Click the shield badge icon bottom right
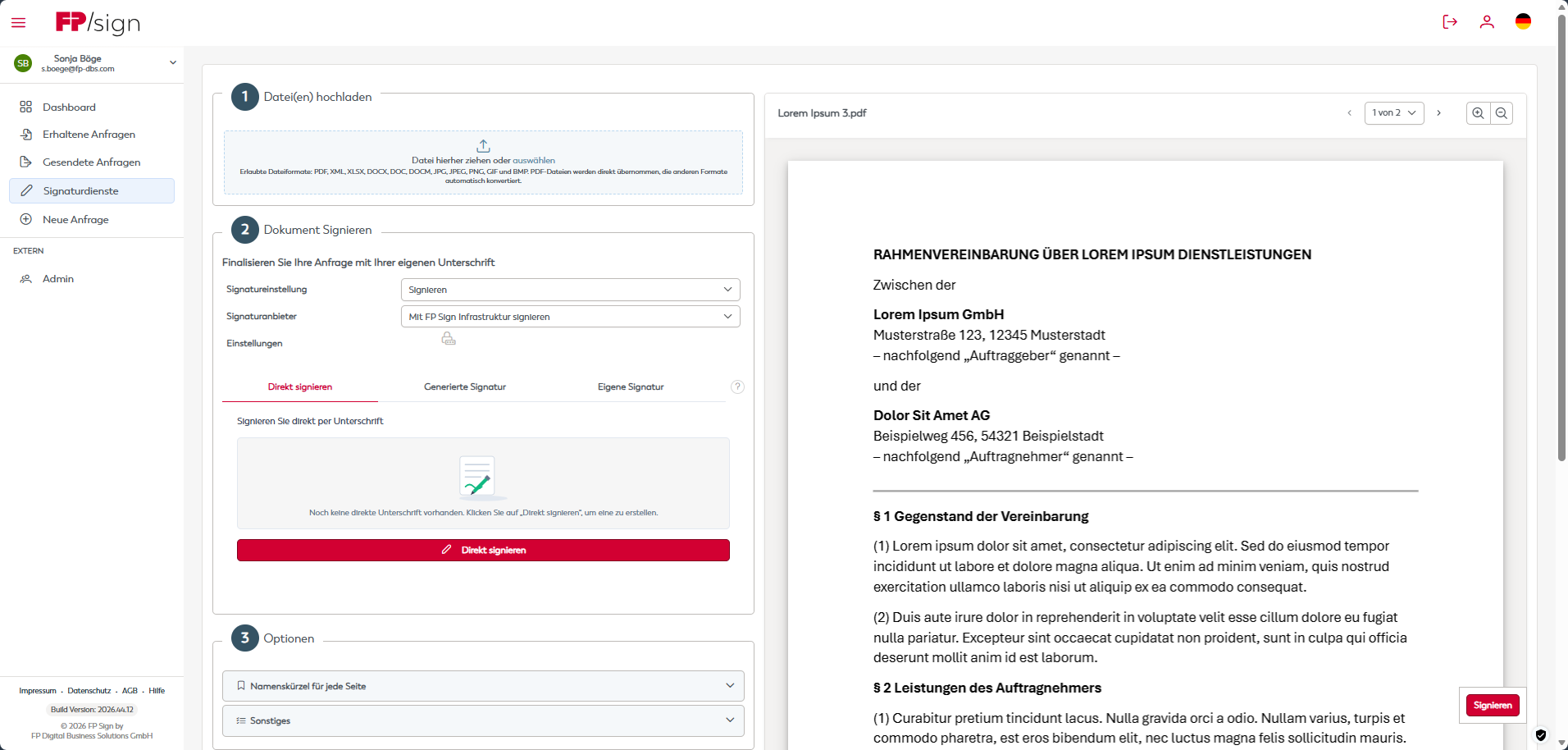Image resolution: width=1568 pixels, height=750 pixels. [x=1541, y=735]
